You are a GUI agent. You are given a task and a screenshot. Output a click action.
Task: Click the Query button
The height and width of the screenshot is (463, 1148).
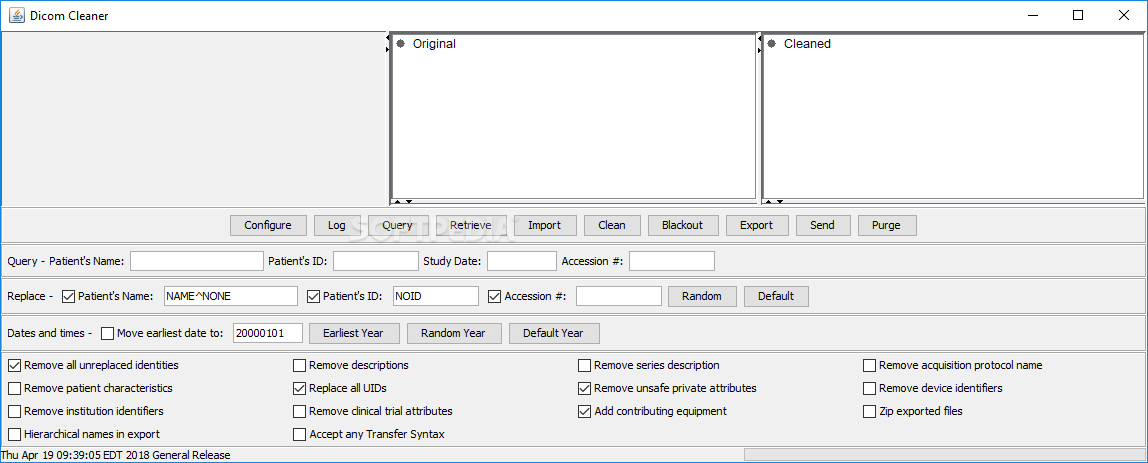398,225
